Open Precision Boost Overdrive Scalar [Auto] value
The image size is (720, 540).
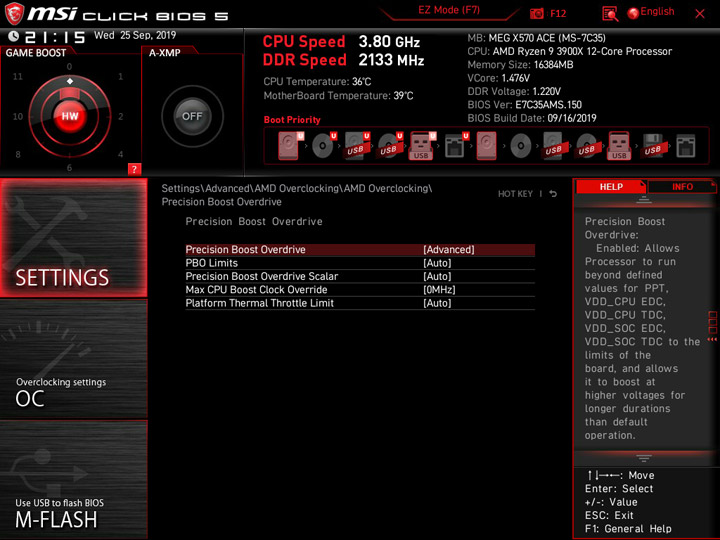pyautogui.click(x=437, y=276)
